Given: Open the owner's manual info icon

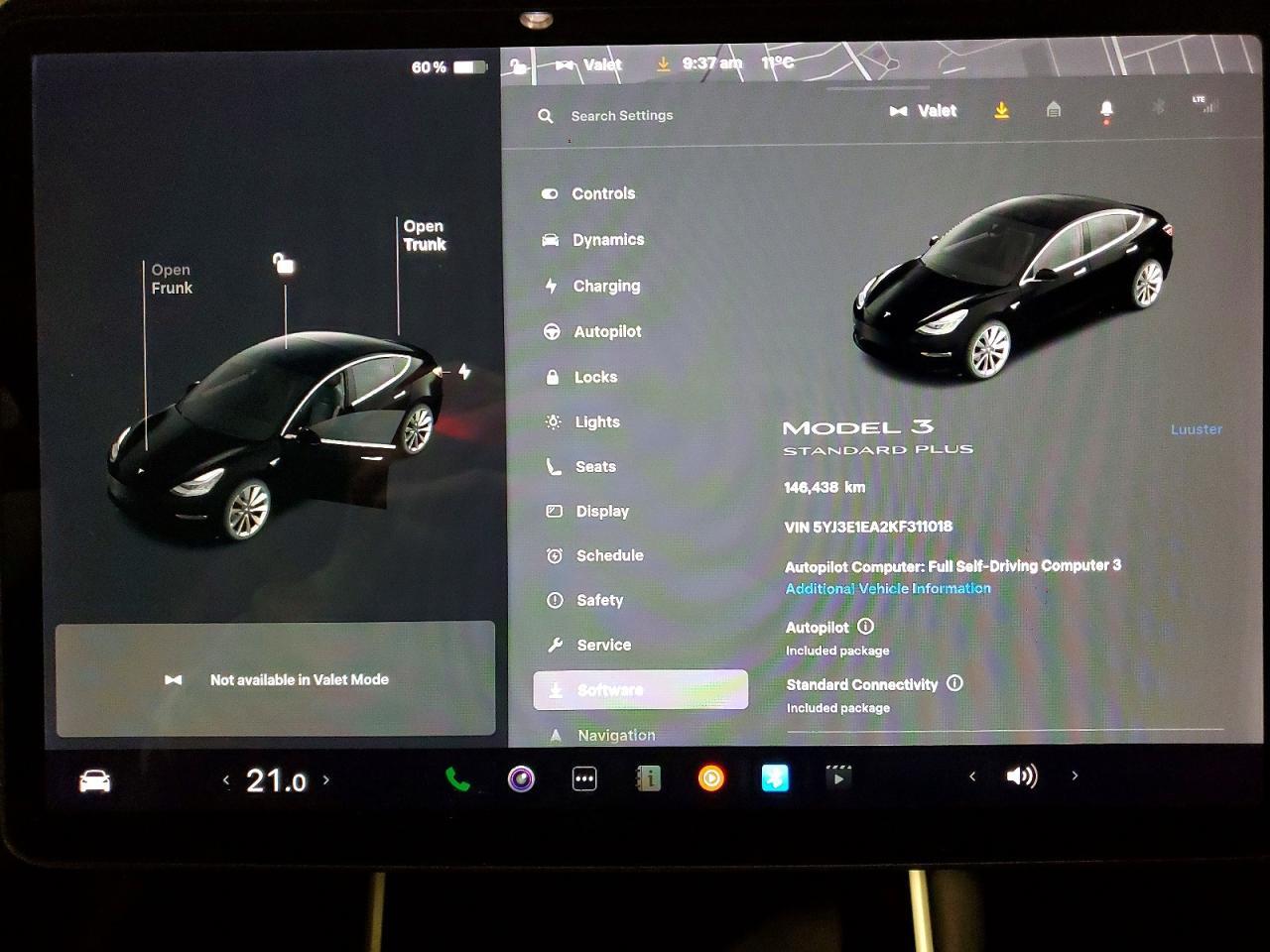Looking at the screenshot, I should click(648, 779).
